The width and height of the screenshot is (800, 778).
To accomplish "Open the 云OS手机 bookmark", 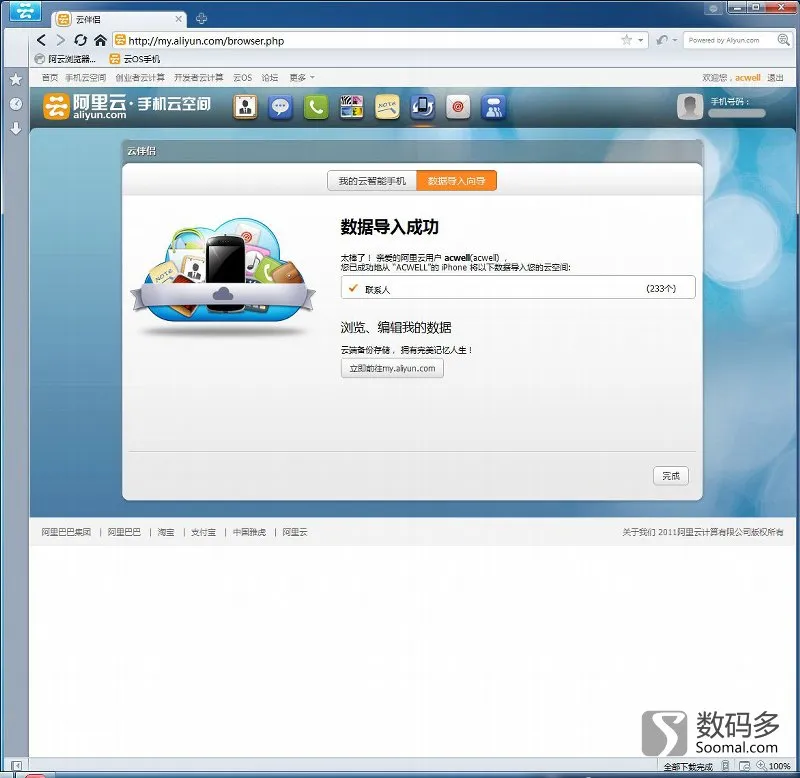I will tap(135, 59).
